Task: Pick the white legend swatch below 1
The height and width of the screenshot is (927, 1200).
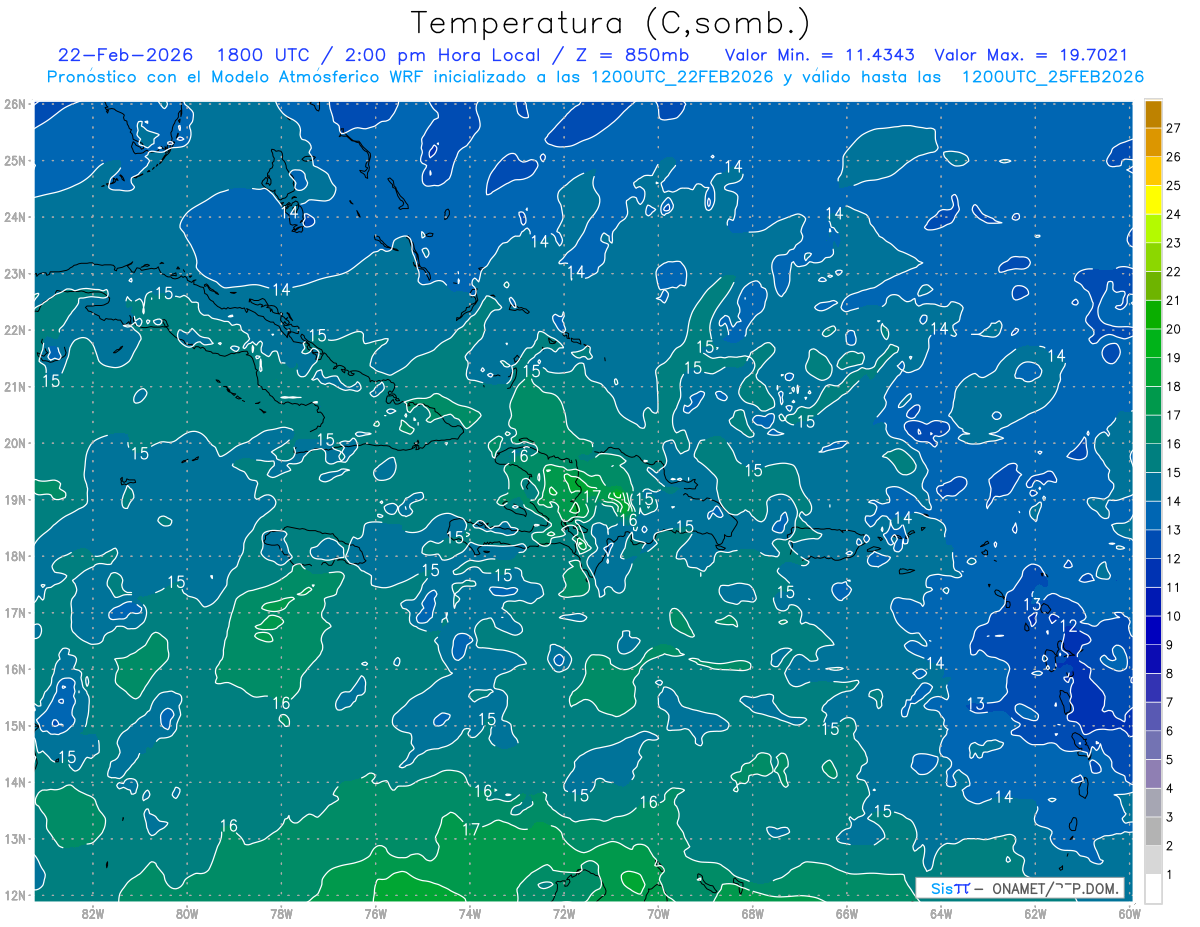Action: pyautogui.click(x=1154, y=889)
